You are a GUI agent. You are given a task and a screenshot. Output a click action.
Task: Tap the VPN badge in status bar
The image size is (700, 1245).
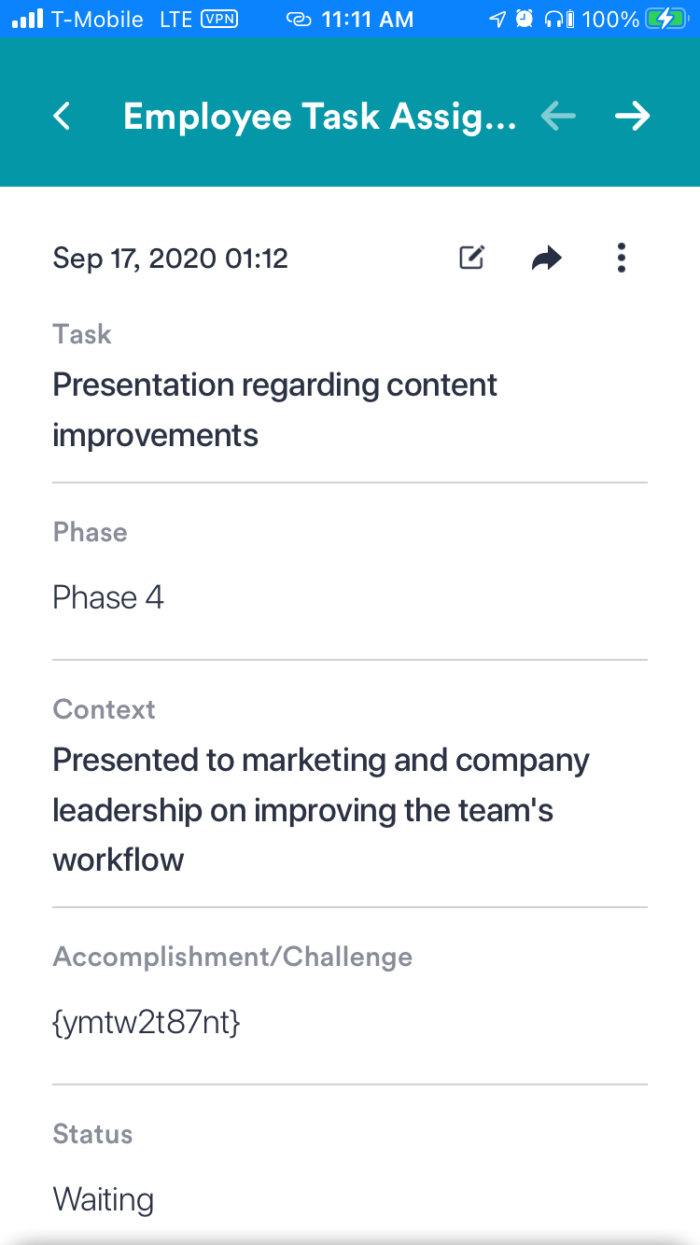(219, 19)
